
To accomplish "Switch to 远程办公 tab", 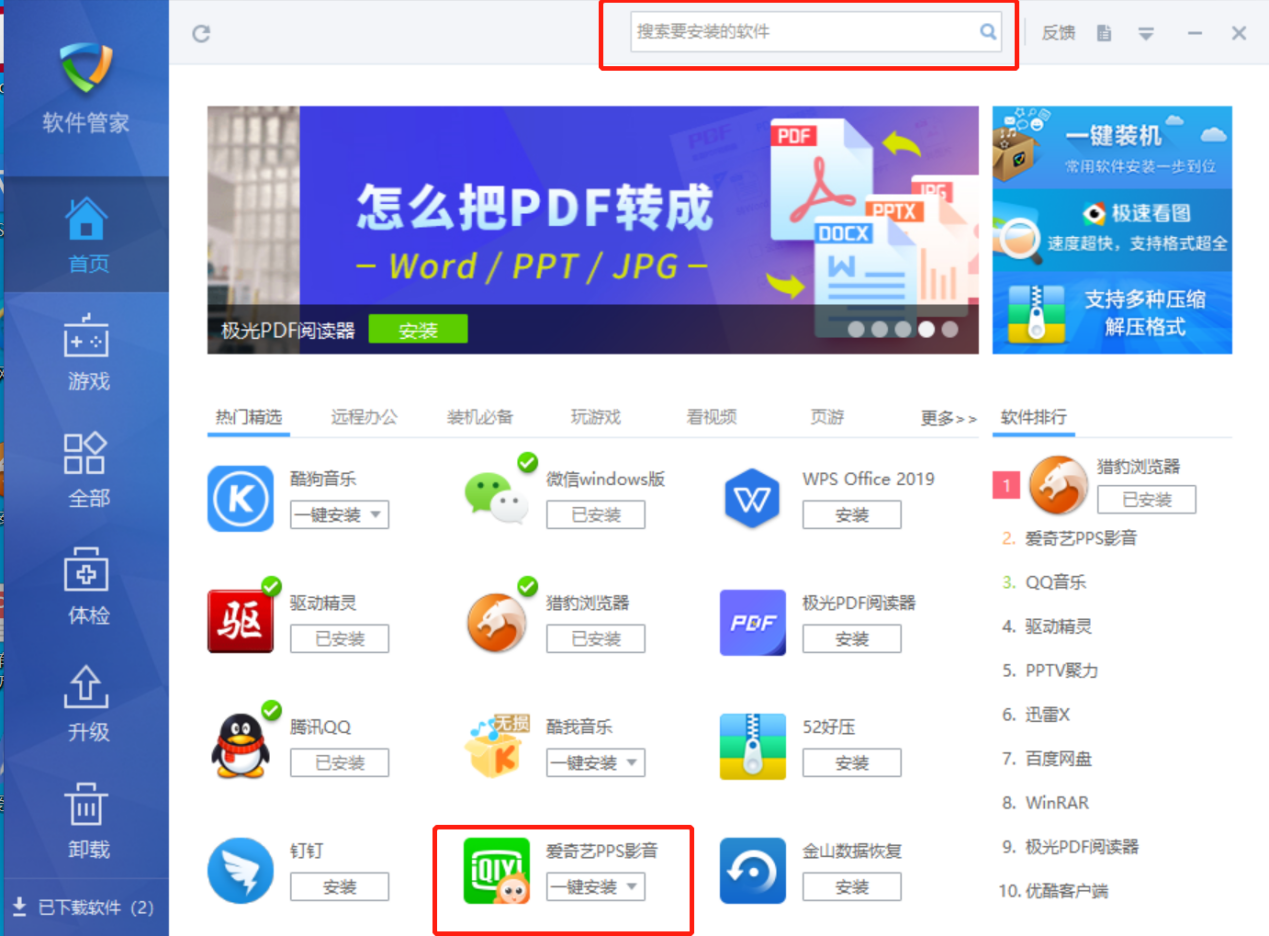I will [364, 417].
